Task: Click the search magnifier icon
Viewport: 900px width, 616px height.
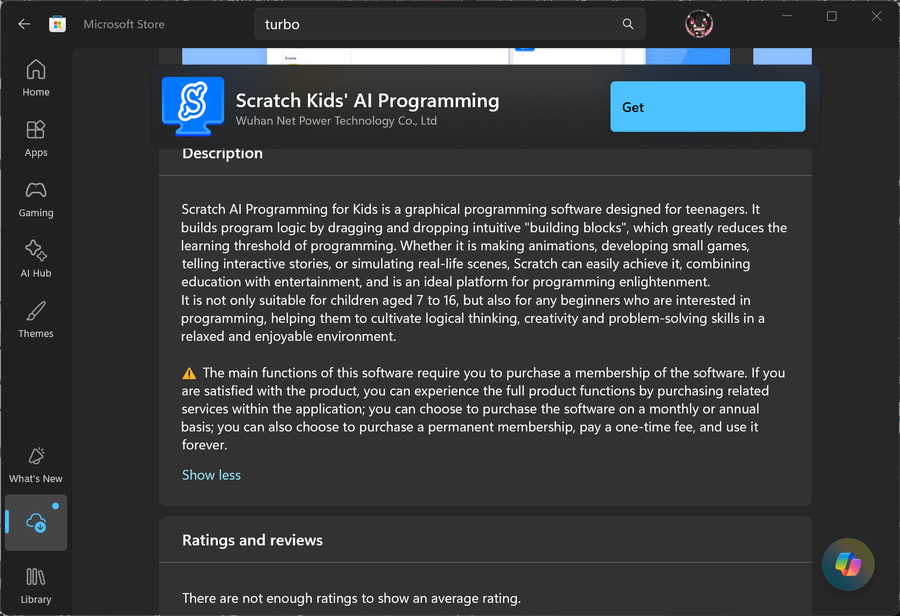Action: [x=628, y=24]
